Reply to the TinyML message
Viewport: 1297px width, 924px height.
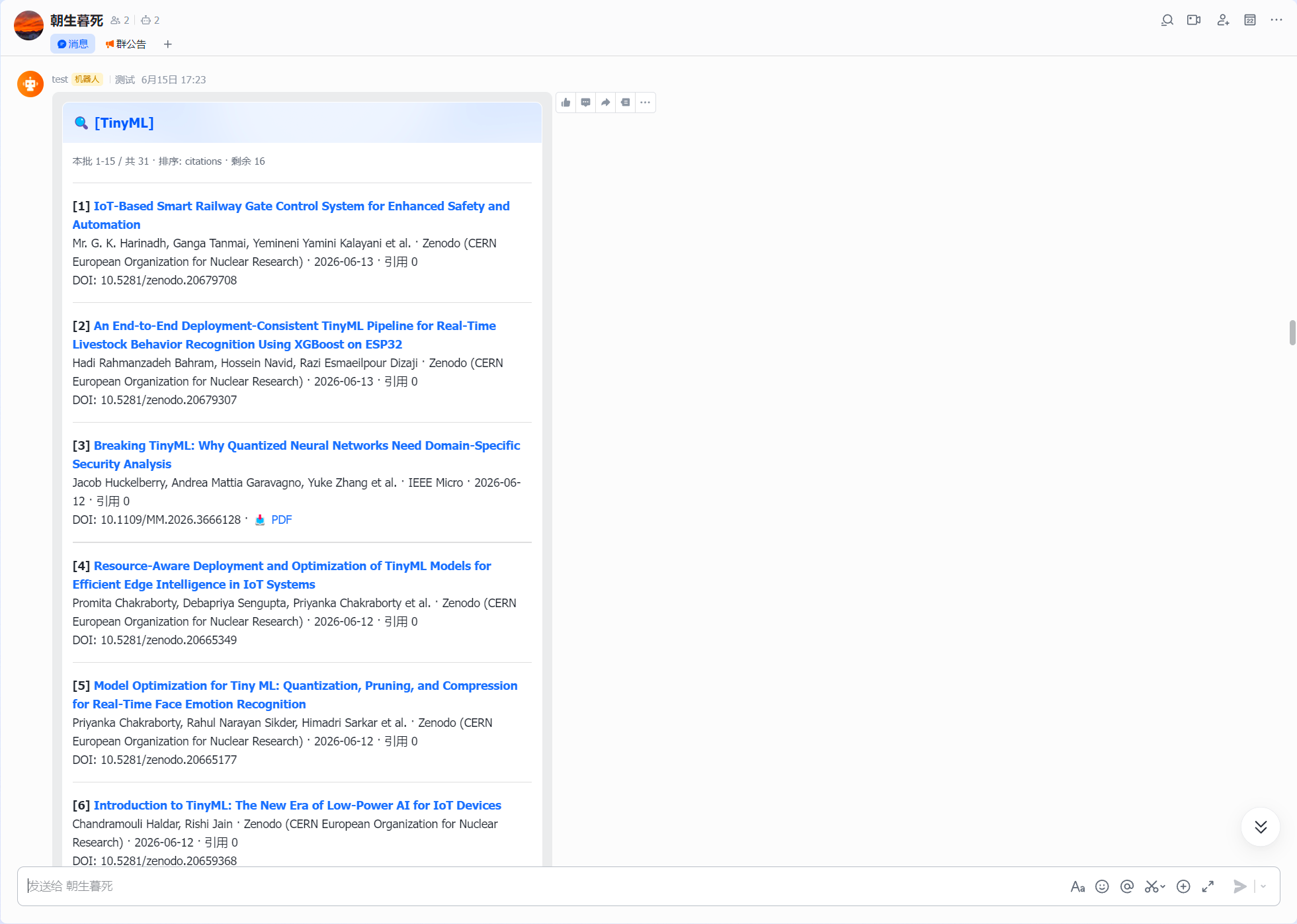pyautogui.click(x=586, y=103)
